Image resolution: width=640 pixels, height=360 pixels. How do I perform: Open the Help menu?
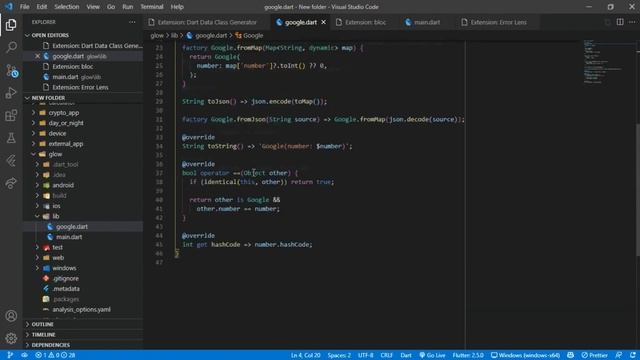click(177, 7)
